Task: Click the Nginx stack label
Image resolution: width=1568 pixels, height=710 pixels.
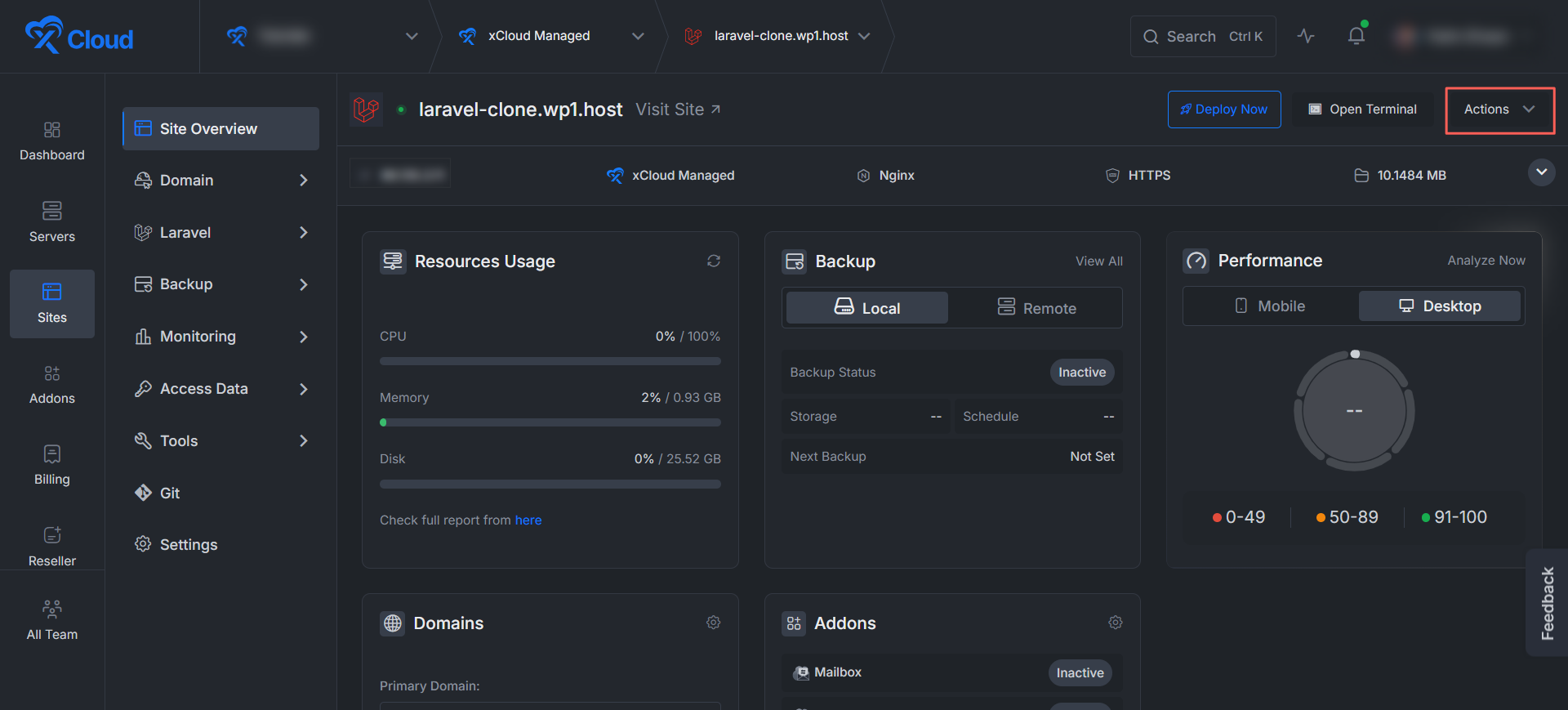Action: pos(886,176)
